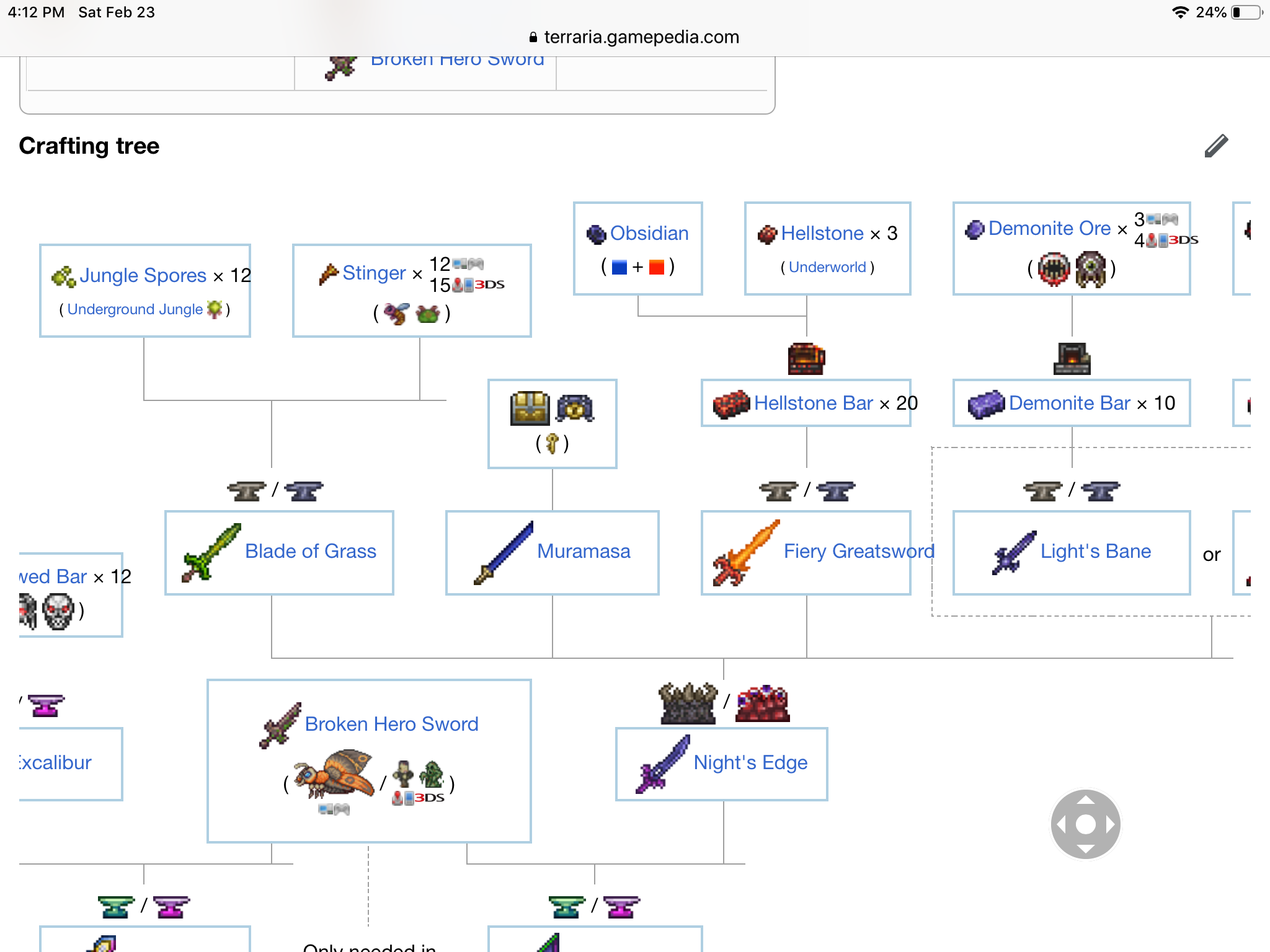Tap the gray directional scroll pad control

coord(1086,824)
